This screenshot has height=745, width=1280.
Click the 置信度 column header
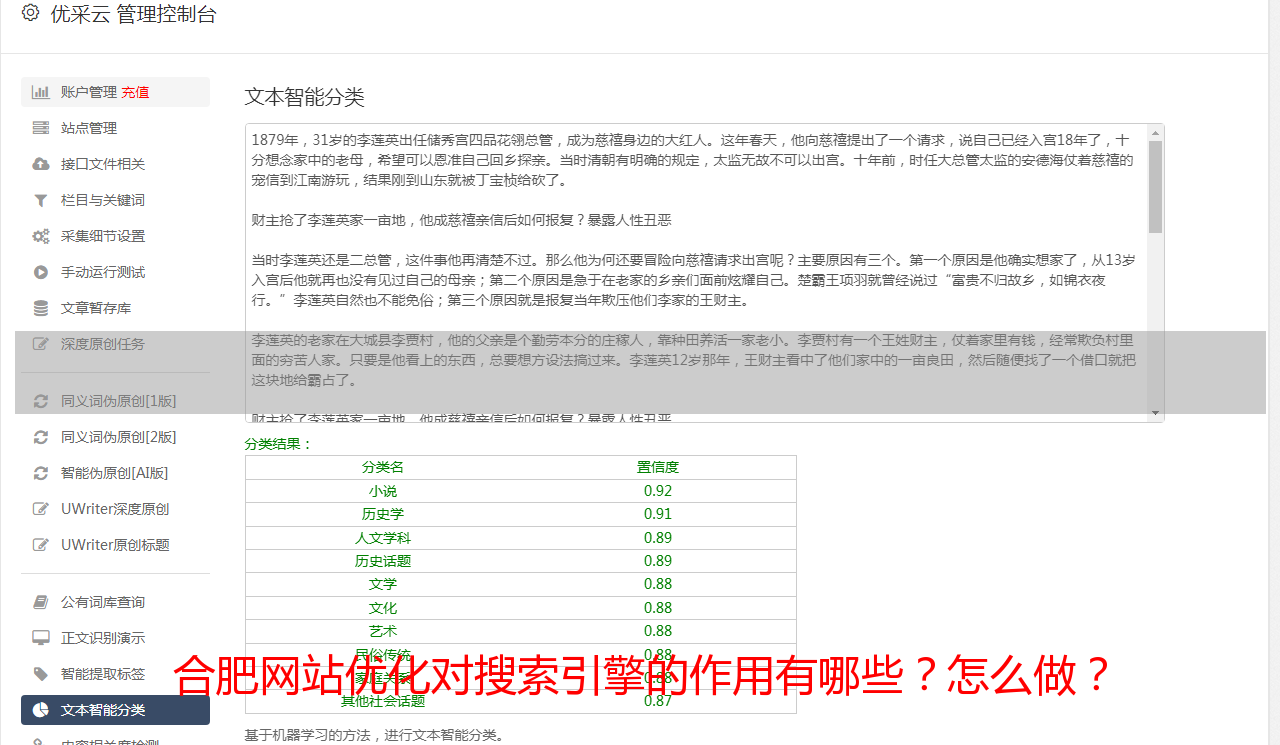click(658, 467)
